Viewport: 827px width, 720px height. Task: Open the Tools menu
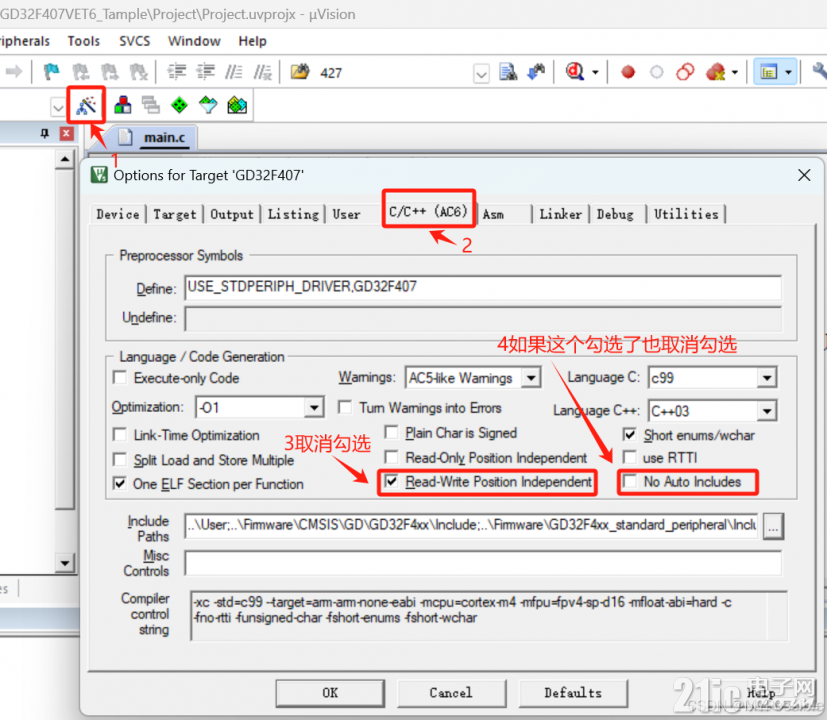point(84,41)
